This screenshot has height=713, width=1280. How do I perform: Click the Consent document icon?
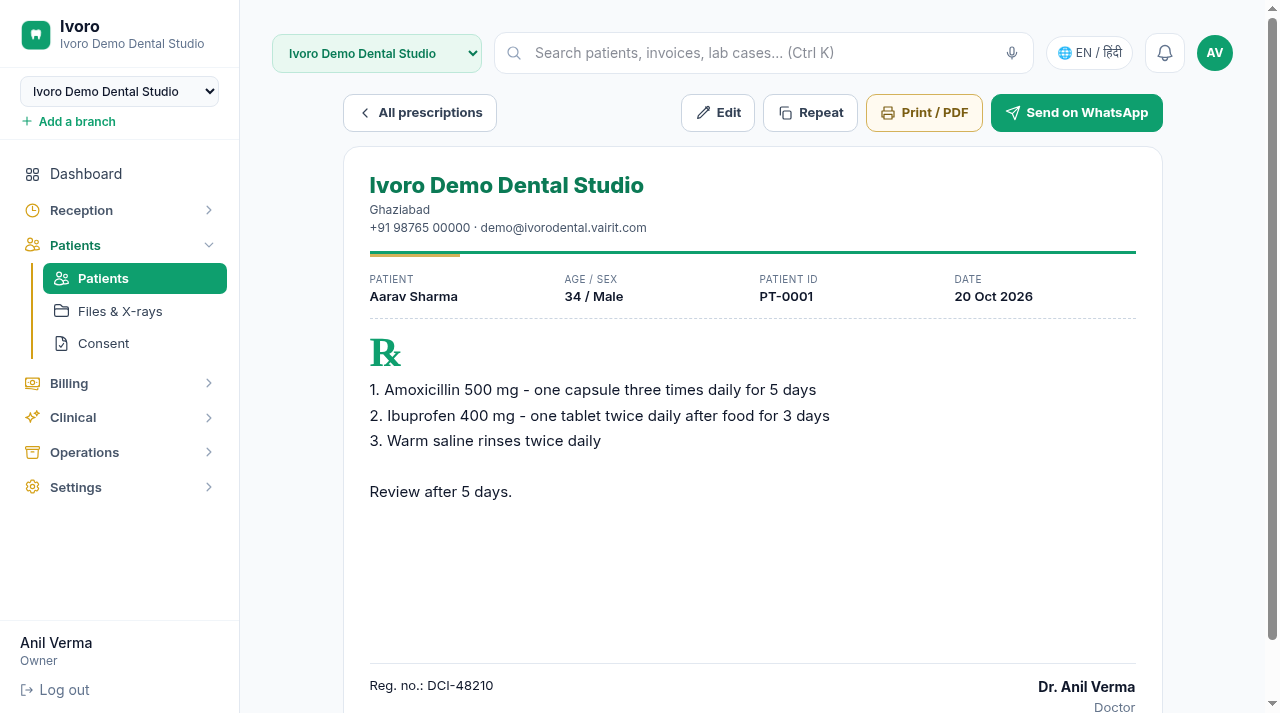(61, 343)
